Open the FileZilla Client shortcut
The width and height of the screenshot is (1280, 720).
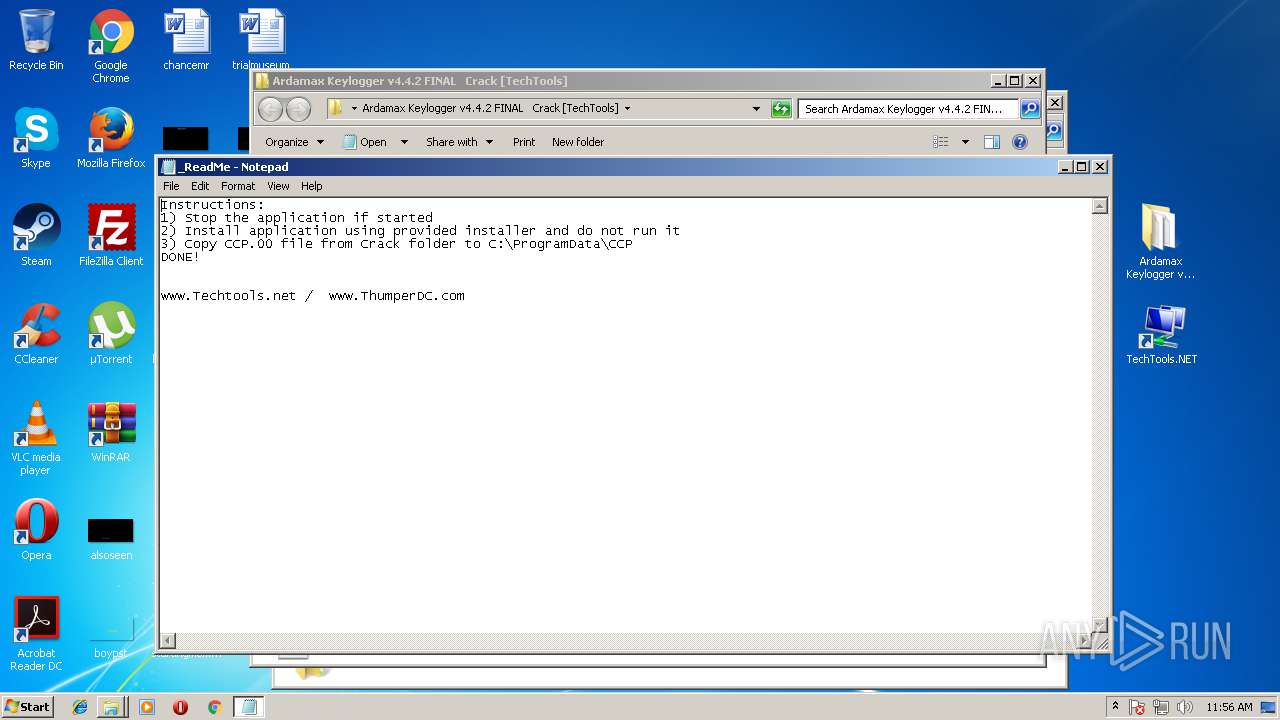coord(111,236)
